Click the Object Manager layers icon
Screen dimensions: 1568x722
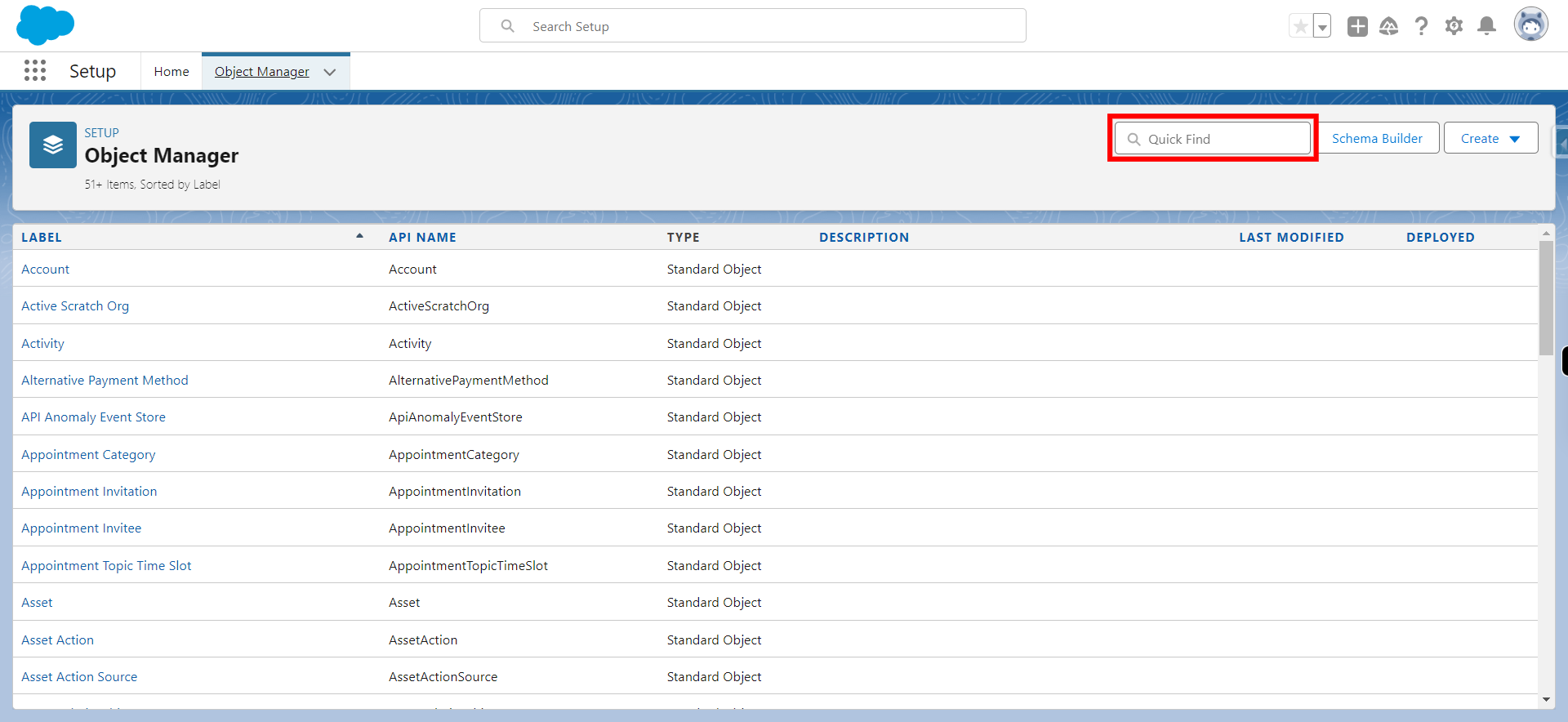pyautogui.click(x=53, y=145)
